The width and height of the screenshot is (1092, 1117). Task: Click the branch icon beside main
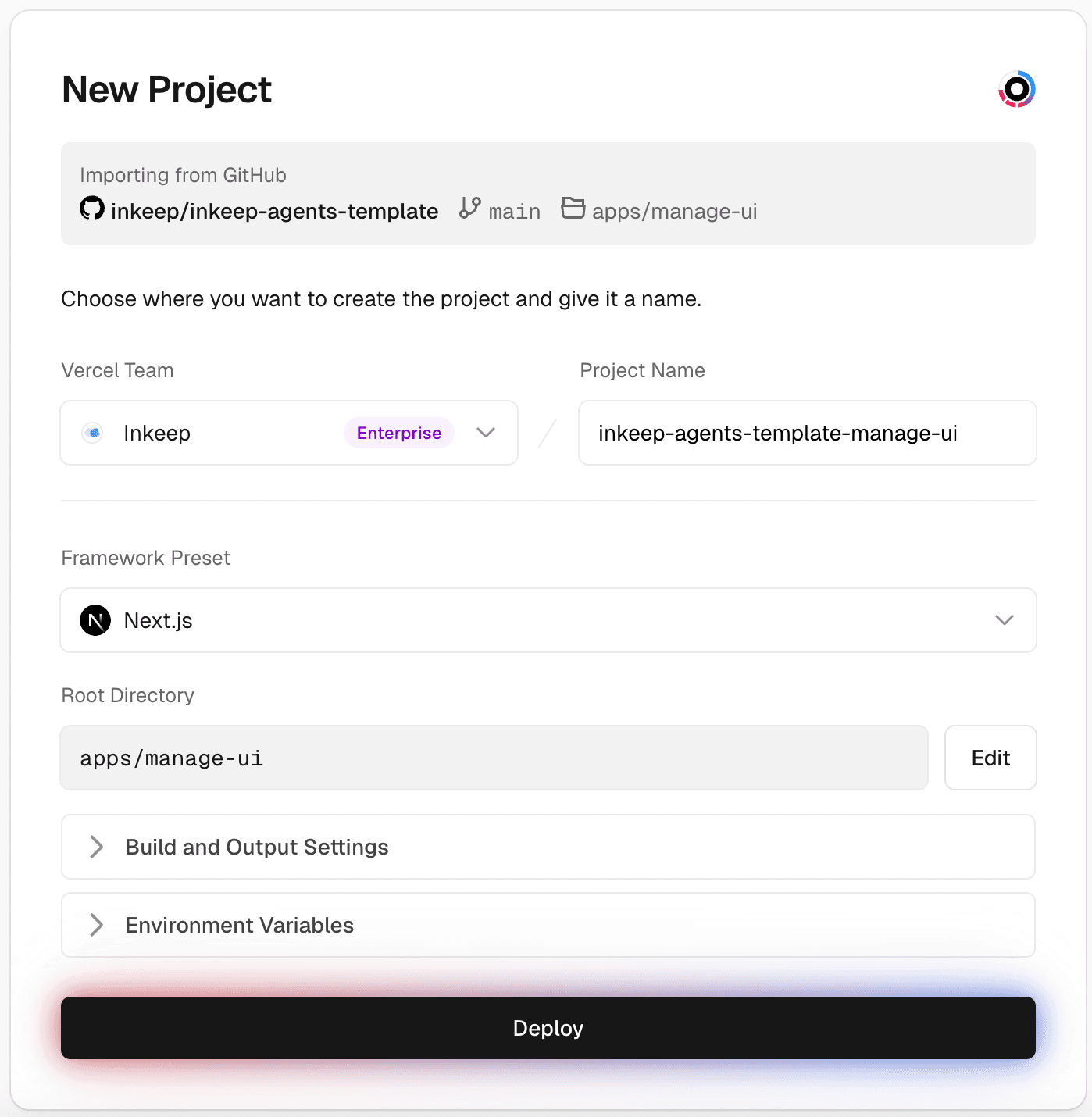coord(469,209)
